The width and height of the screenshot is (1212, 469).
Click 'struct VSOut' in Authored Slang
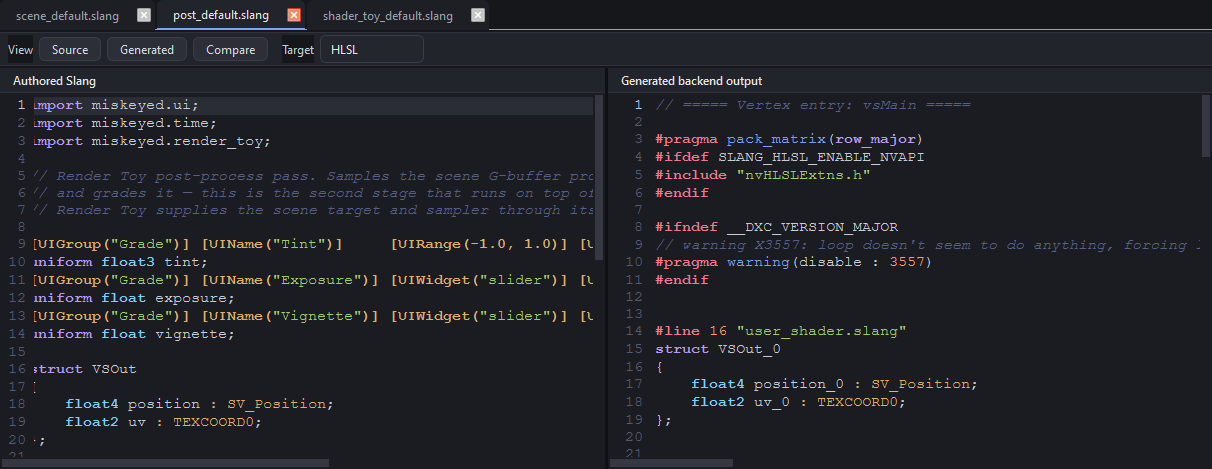(85, 369)
